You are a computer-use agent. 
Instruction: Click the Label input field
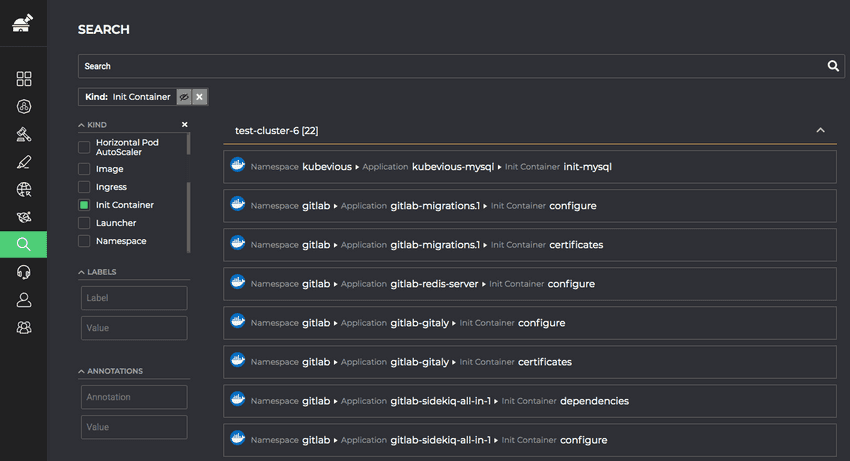click(134, 298)
